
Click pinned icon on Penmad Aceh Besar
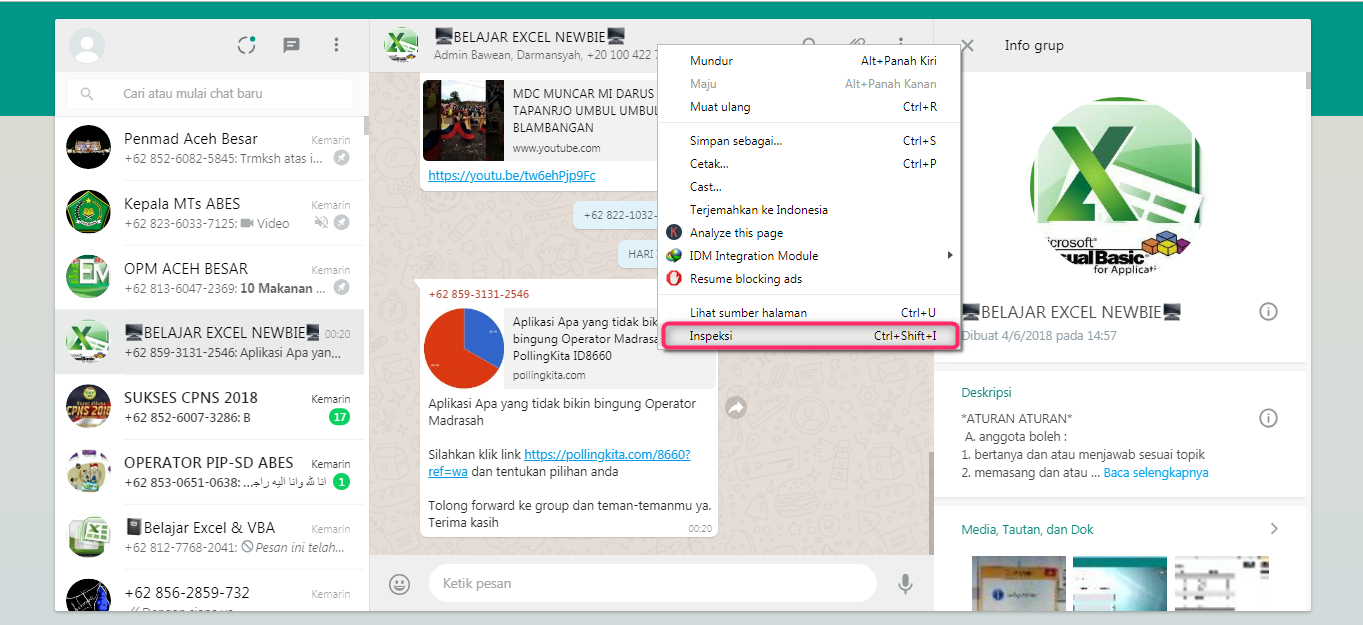point(341,158)
